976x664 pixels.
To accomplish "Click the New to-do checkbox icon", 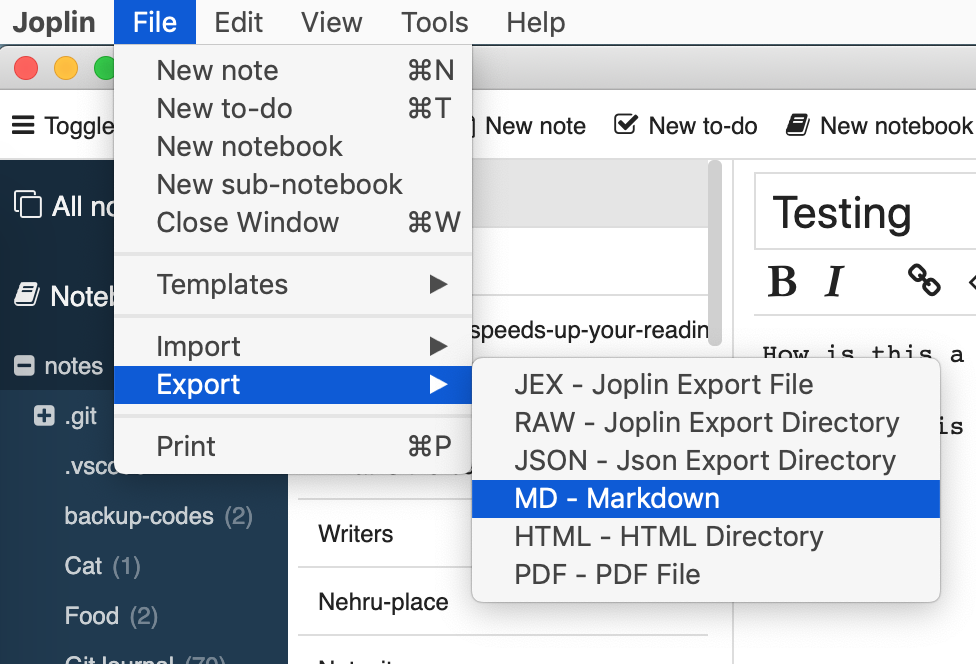I will pos(626,125).
